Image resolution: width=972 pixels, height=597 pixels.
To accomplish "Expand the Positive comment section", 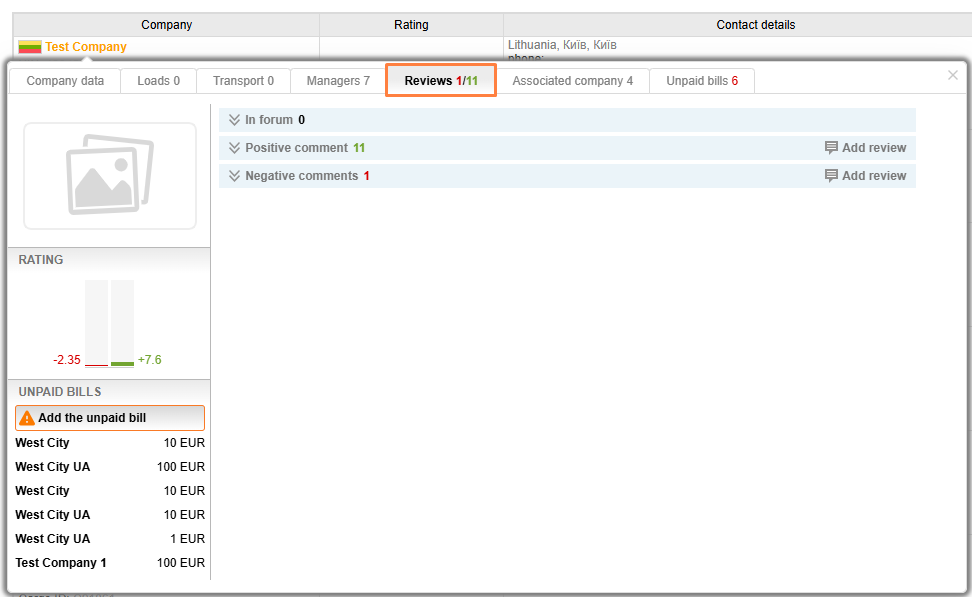I will (x=235, y=148).
